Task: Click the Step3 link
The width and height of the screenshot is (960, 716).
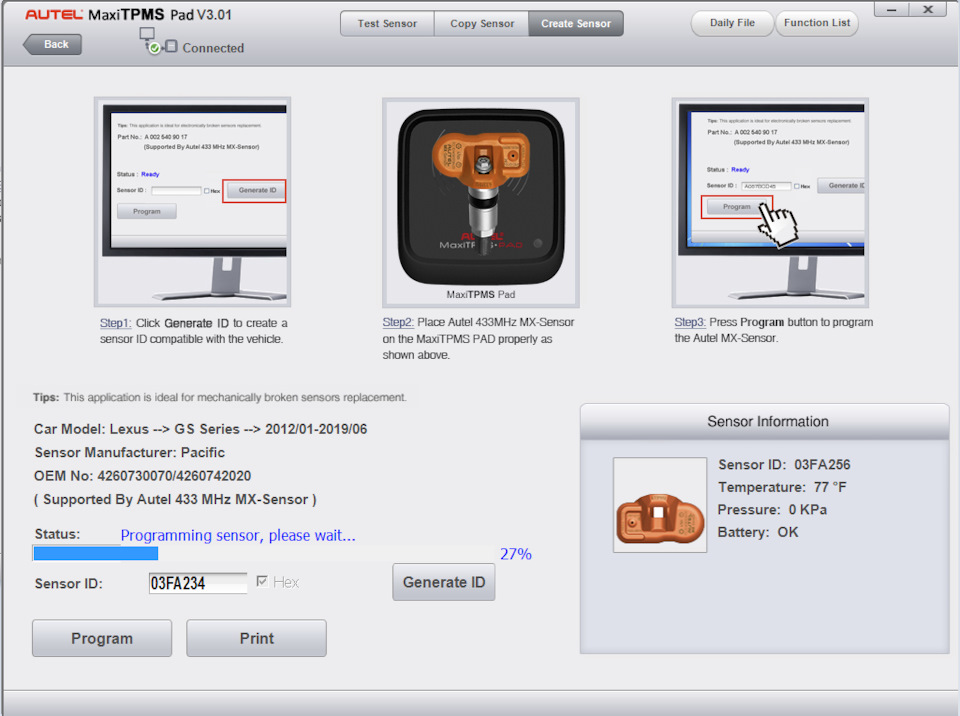Action: coord(690,322)
